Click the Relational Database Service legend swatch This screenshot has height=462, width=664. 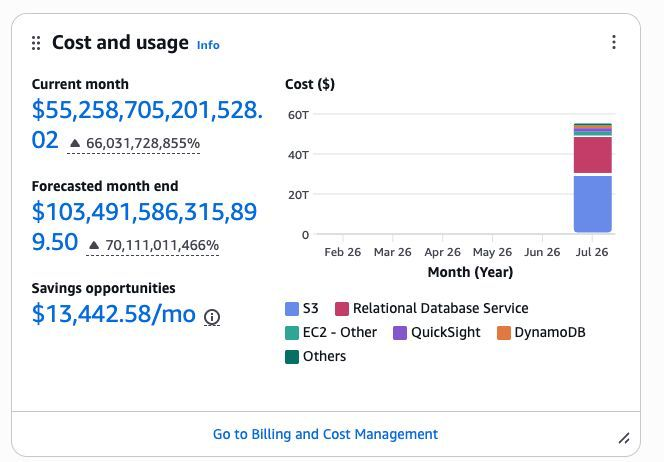(x=342, y=309)
